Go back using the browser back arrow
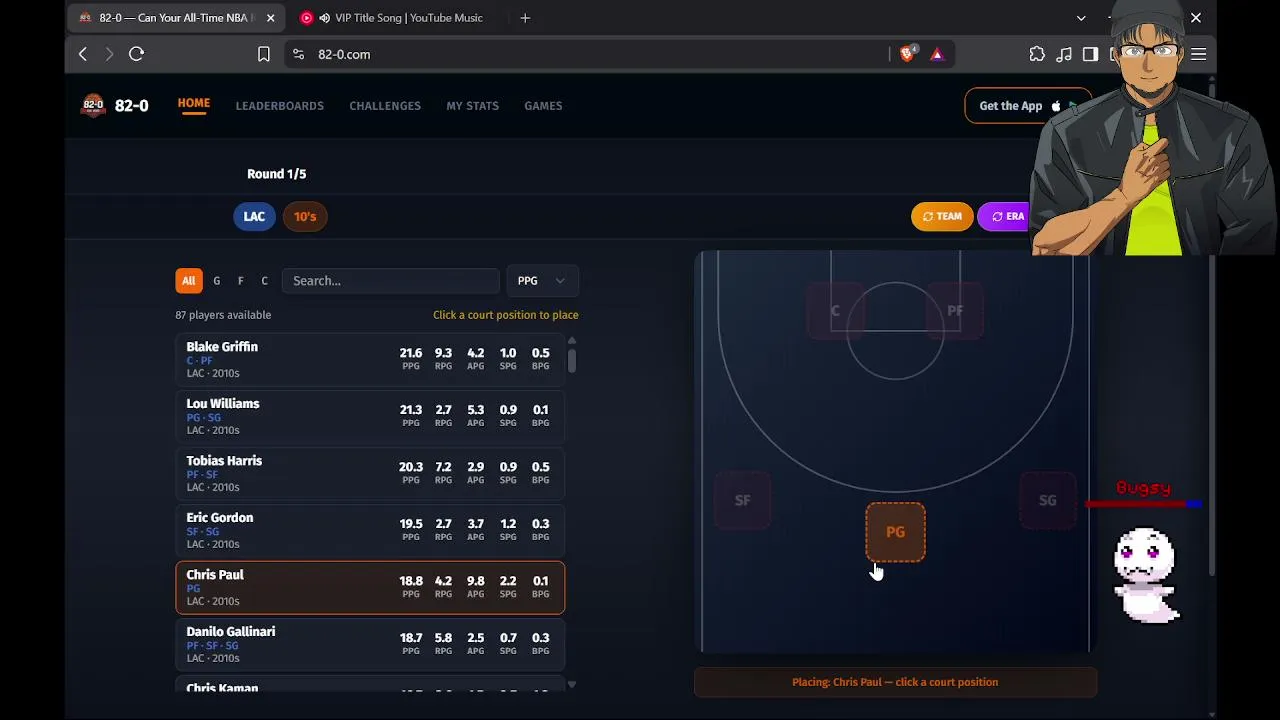Screen dimensions: 1280x720 point(83,54)
